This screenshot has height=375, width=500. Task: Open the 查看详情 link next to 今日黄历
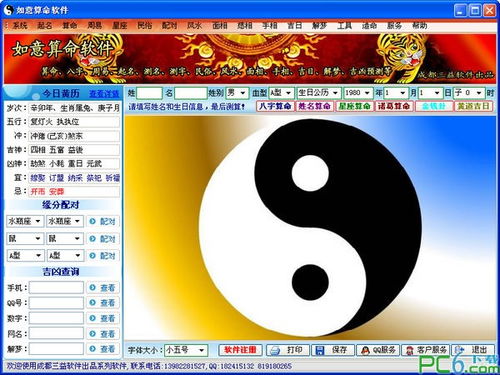coord(104,94)
